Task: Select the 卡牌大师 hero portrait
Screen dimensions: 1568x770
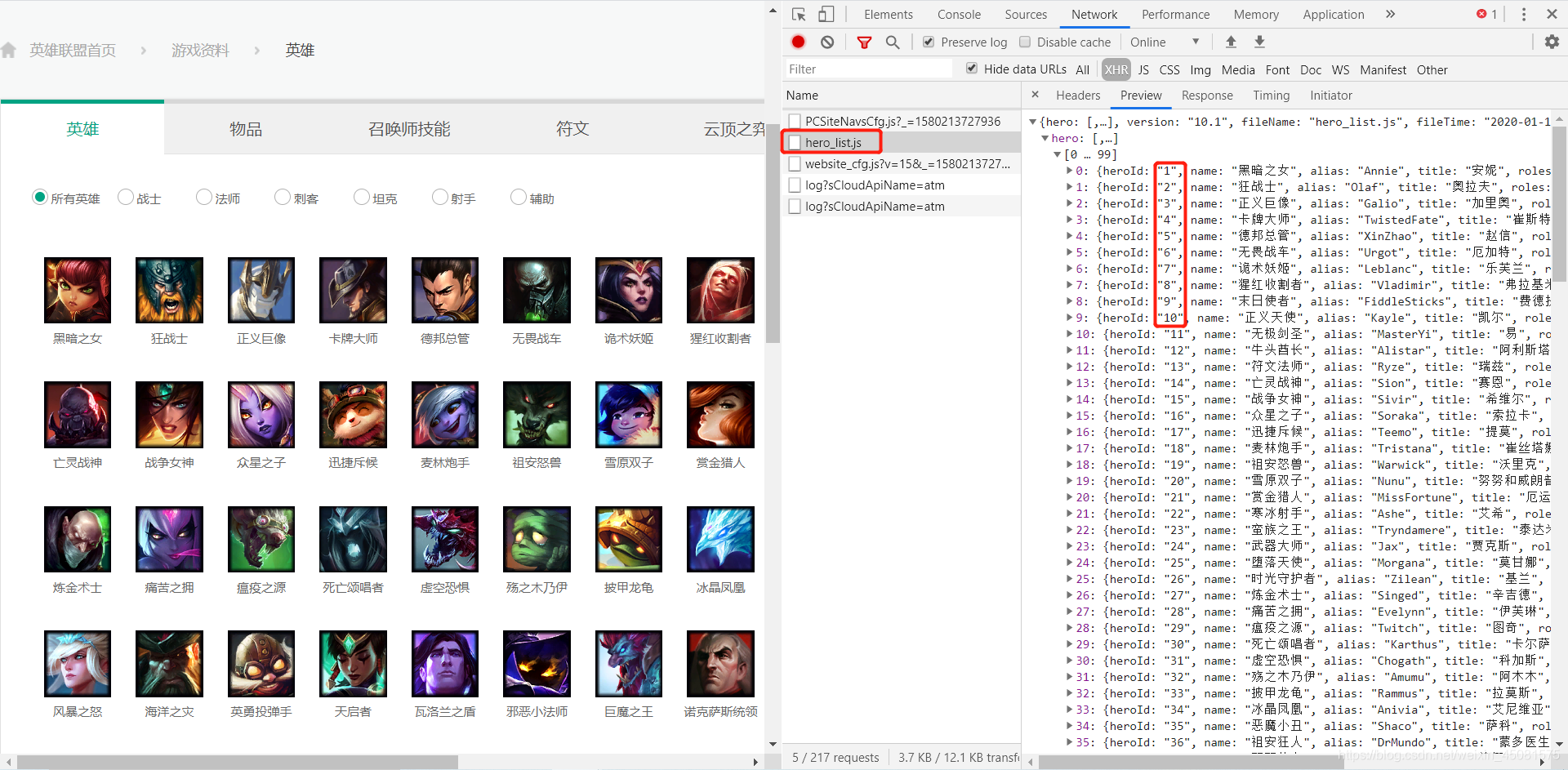Action: coord(353,290)
